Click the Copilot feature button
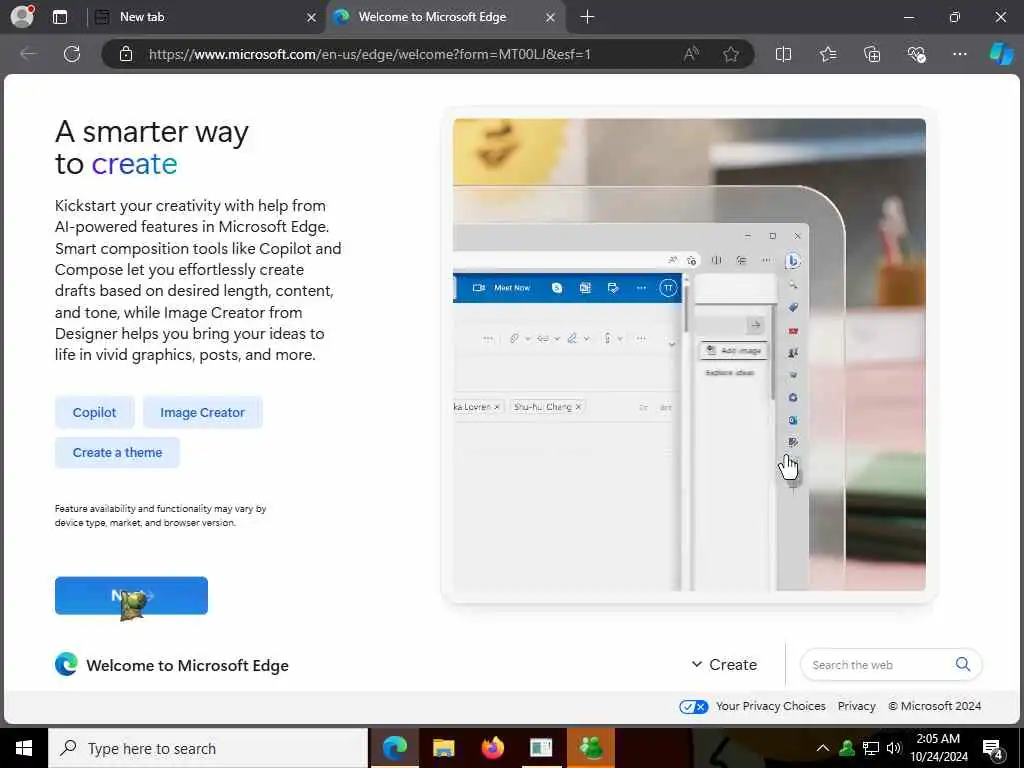Viewport: 1024px width, 768px height. click(95, 412)
